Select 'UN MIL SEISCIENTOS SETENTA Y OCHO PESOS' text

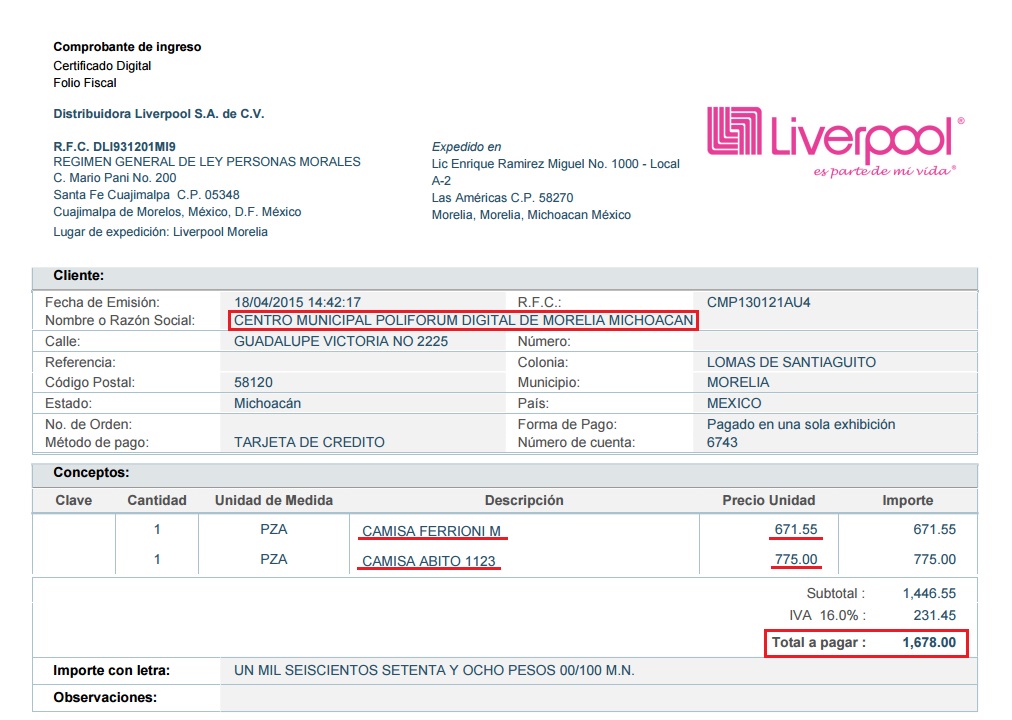click(x=395, y=670)
